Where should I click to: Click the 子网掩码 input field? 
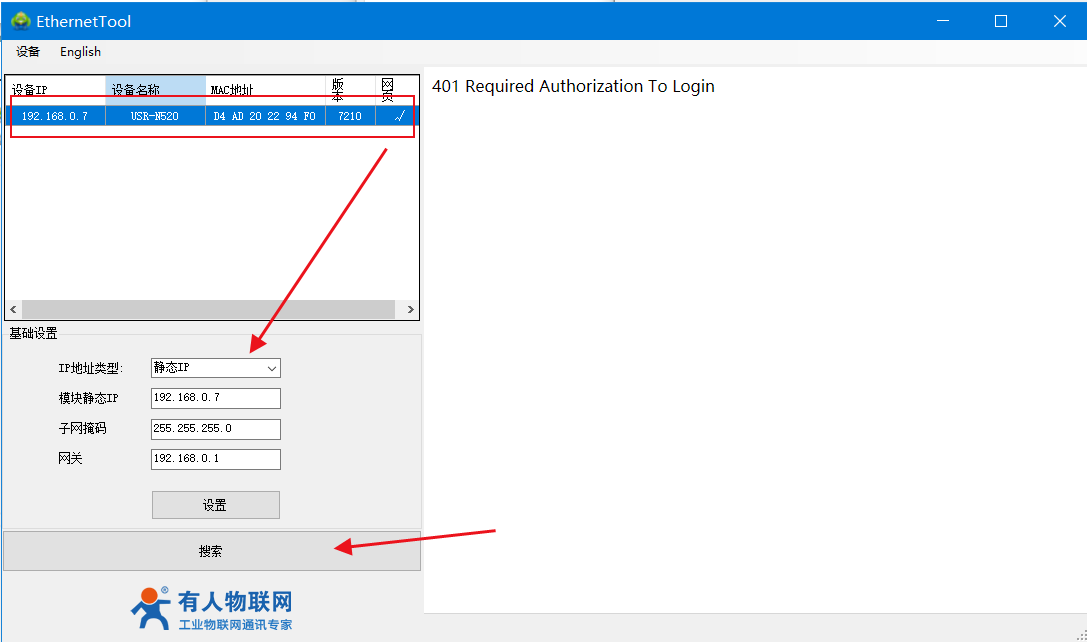pos(215,429)
